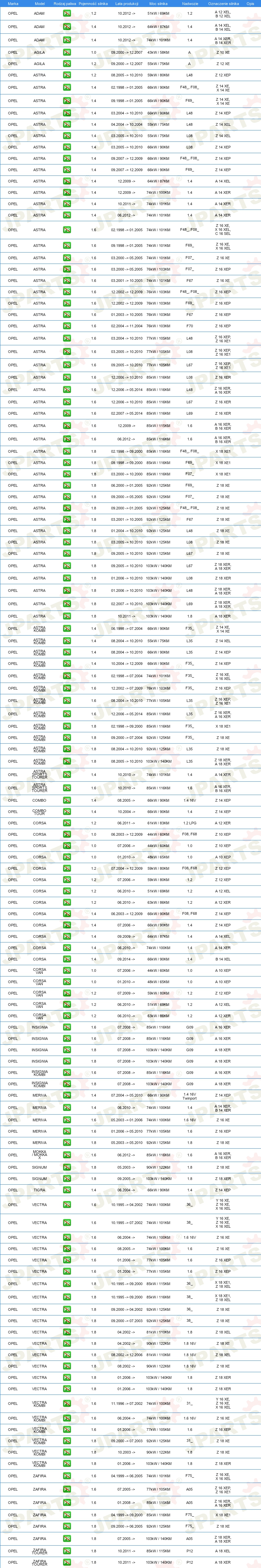Click fuel icon in CORSA 1.2 LPG row
261x1568 pixels.
coord(67,823)
